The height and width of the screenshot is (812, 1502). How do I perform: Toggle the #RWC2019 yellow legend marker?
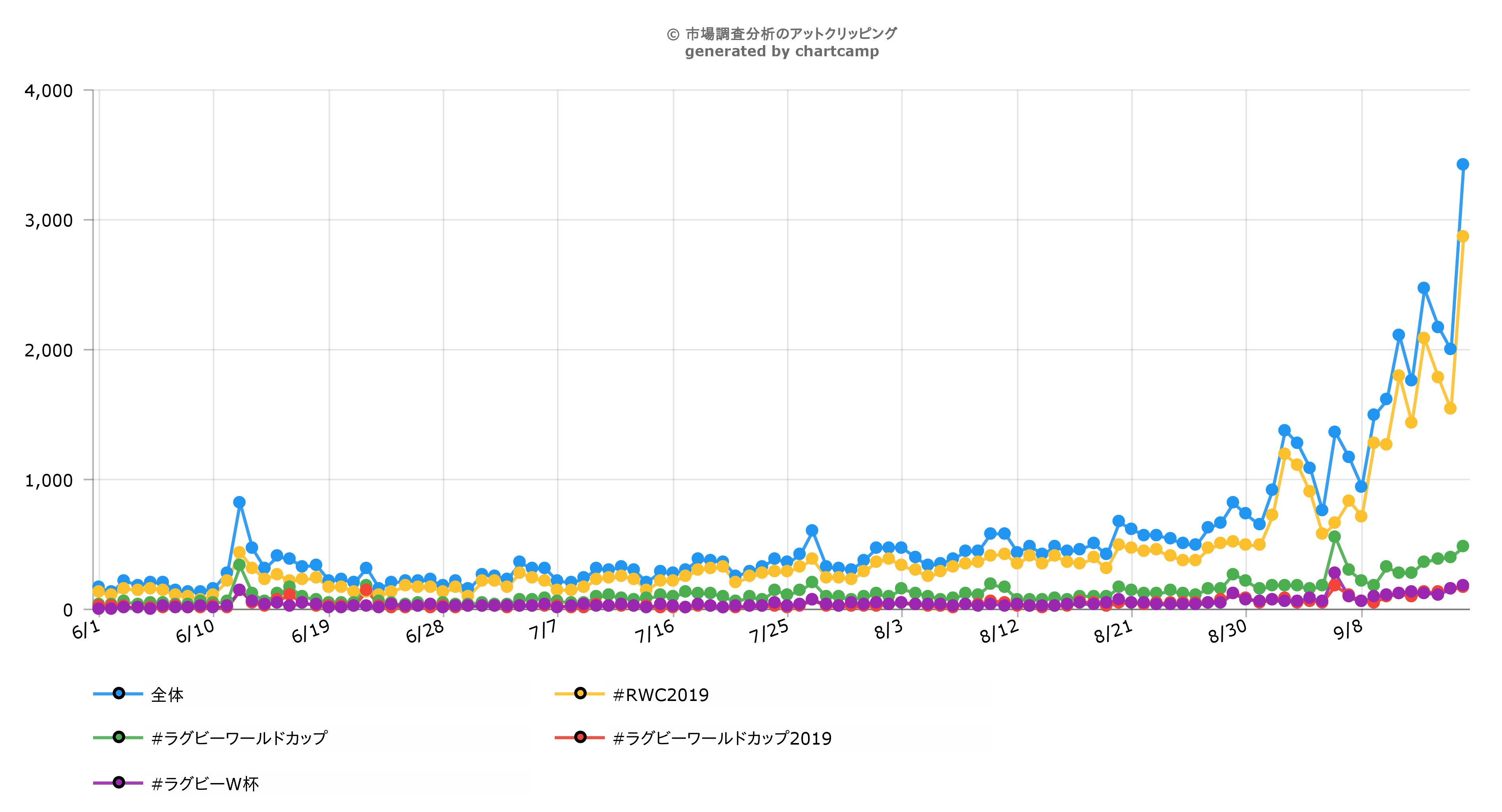click(x=580, y=693)
